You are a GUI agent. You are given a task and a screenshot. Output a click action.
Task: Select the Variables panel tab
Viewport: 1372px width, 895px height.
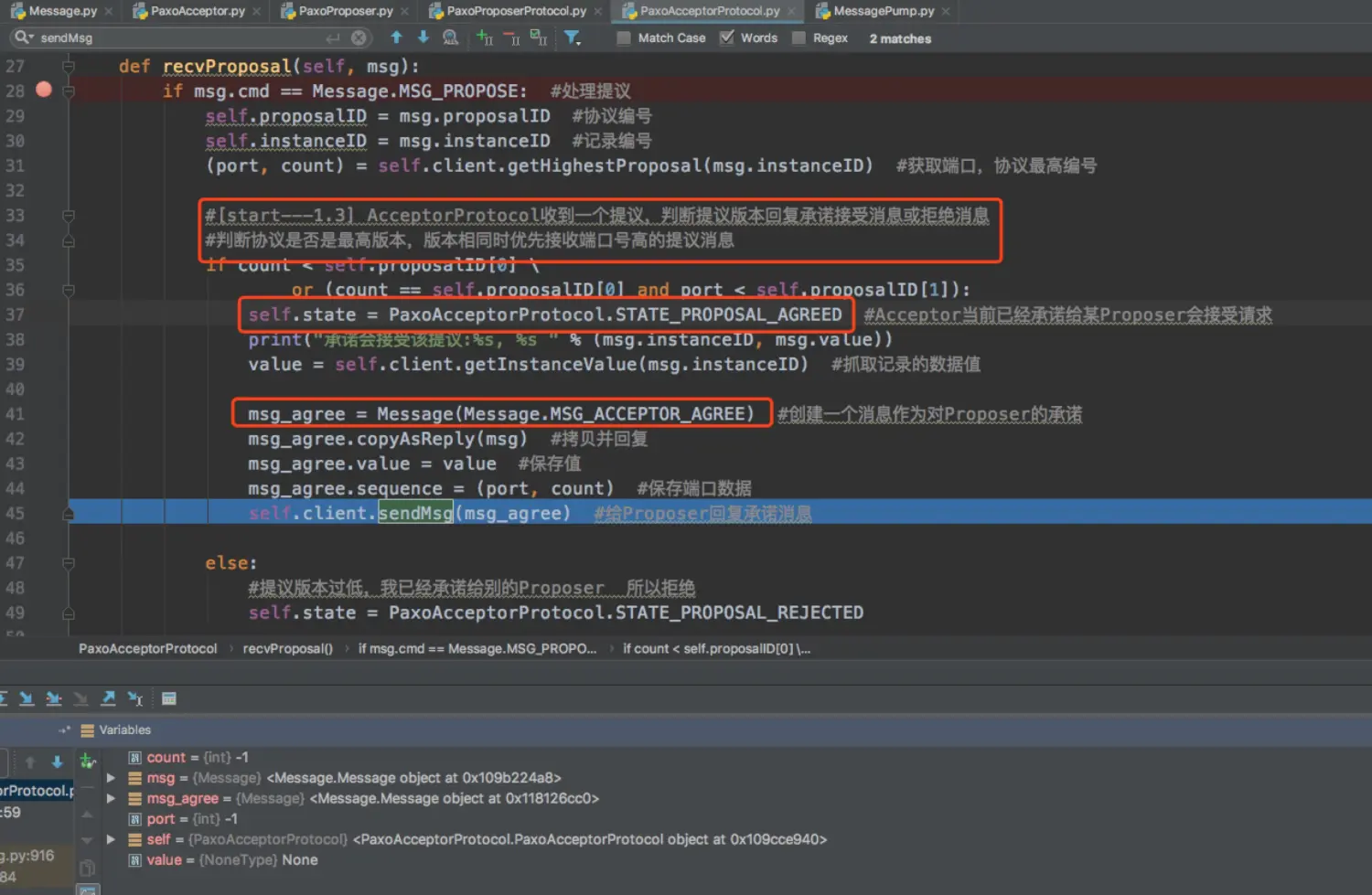[x=116, y=730]
